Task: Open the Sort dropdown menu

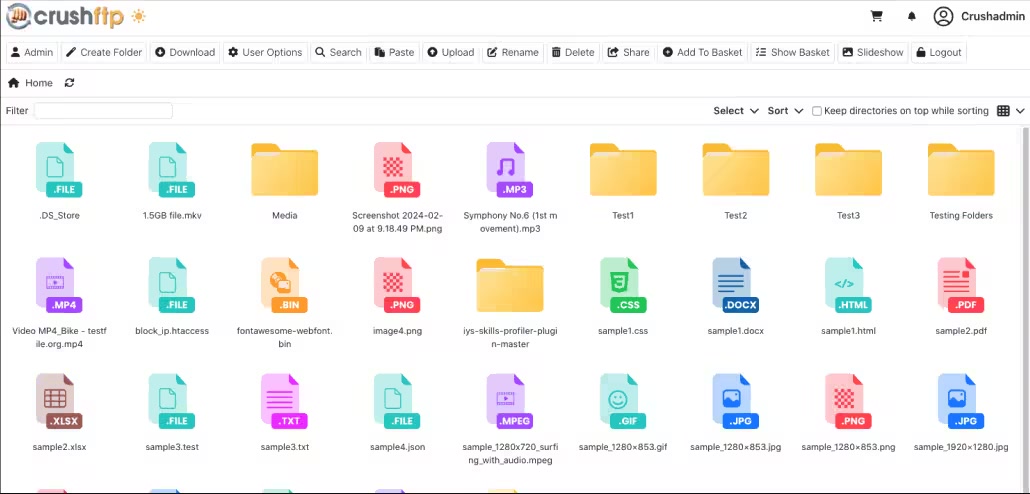Action: 785,111
